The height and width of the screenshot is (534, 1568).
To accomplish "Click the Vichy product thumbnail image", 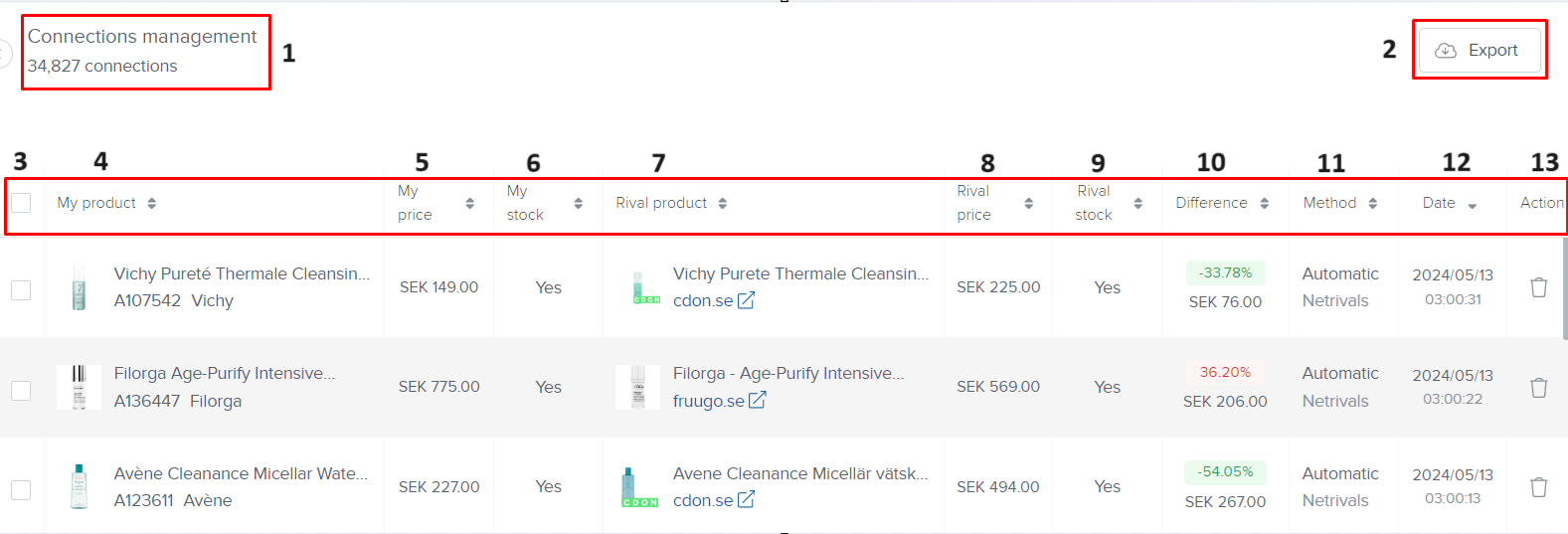I will point(79,287).
